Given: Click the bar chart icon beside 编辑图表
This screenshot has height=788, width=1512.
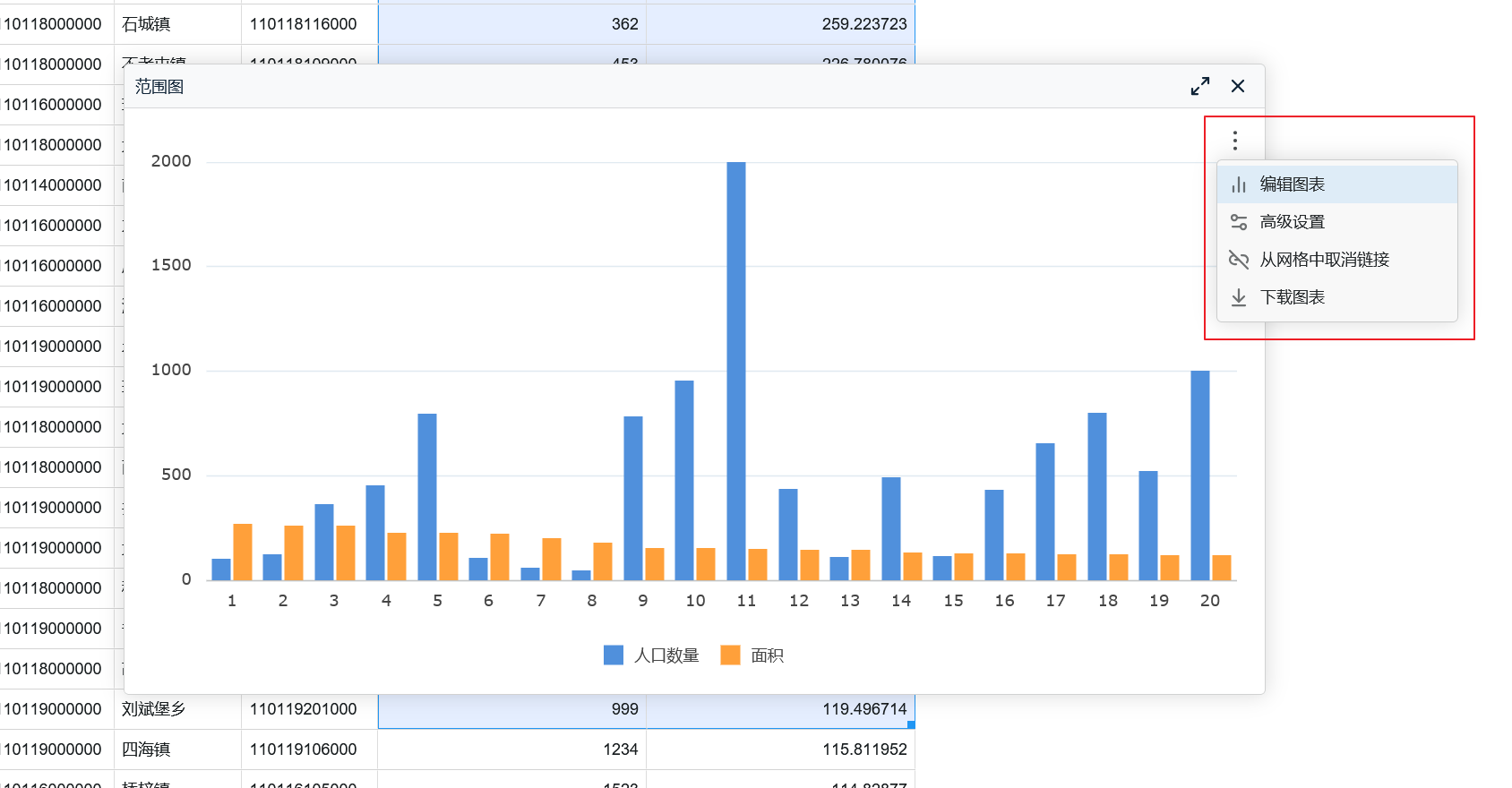Looking at the screenshot, I should coord(1239,184).
